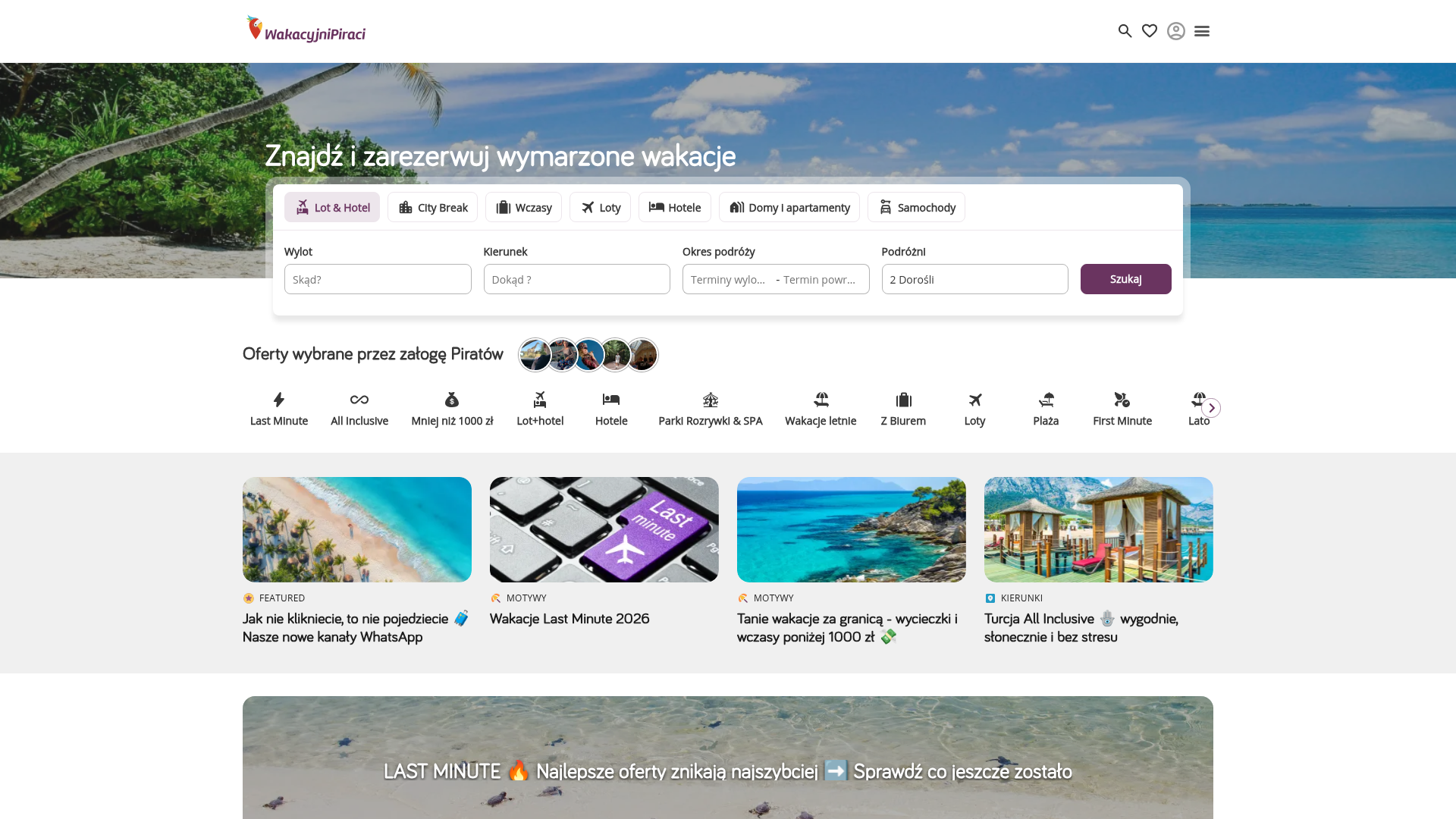Switch to the Domy i apartamenty tab

pos(789,207)
